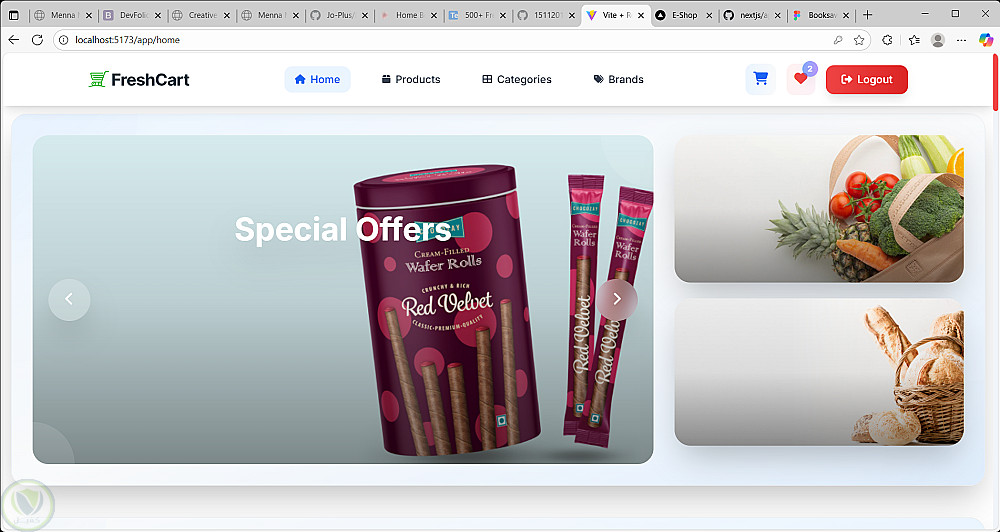Open the browser extensions icon
The height and width of the screenshot is (532, 1000).
point(887,40)
